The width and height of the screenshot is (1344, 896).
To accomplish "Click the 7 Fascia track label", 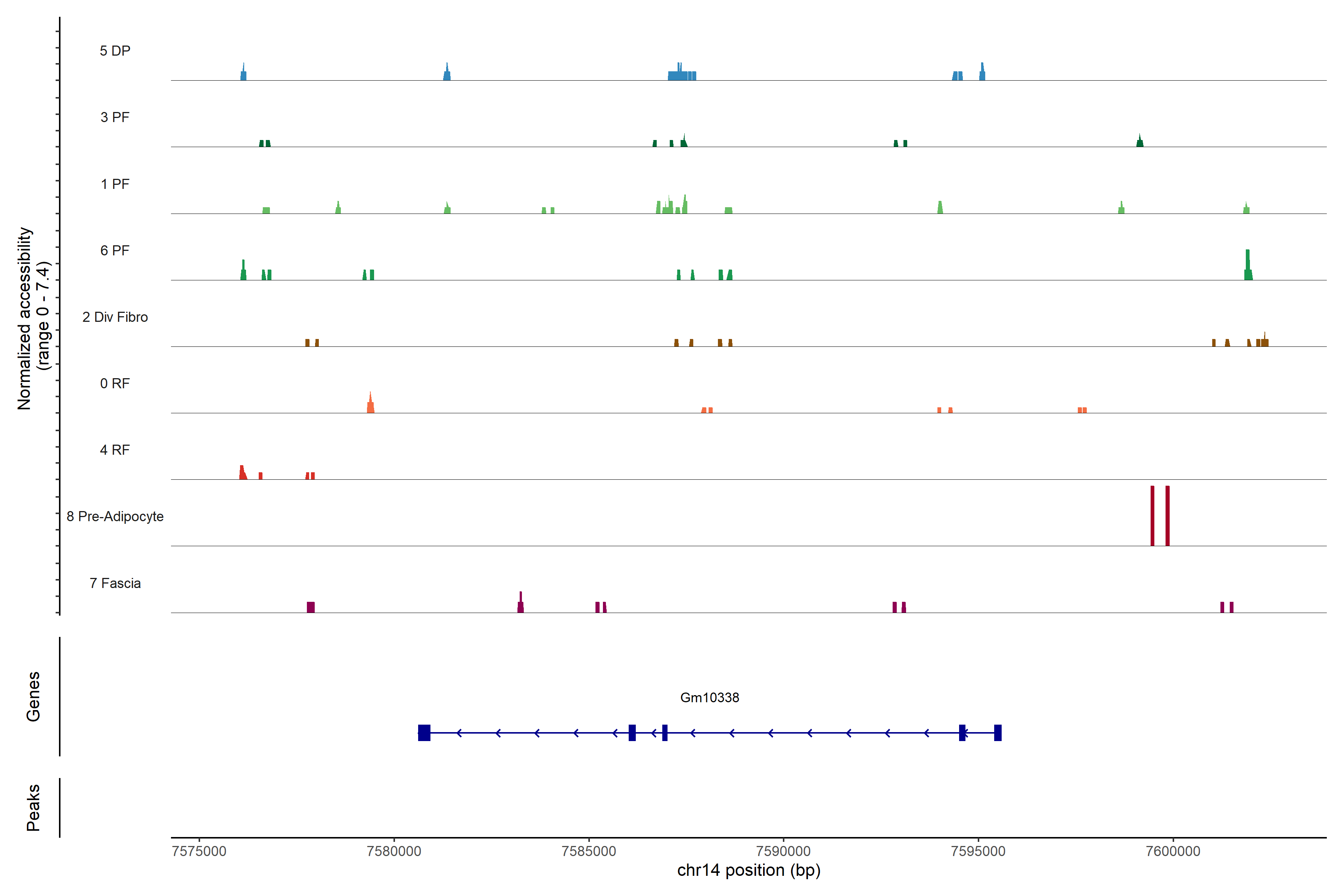I will (115, 583).
